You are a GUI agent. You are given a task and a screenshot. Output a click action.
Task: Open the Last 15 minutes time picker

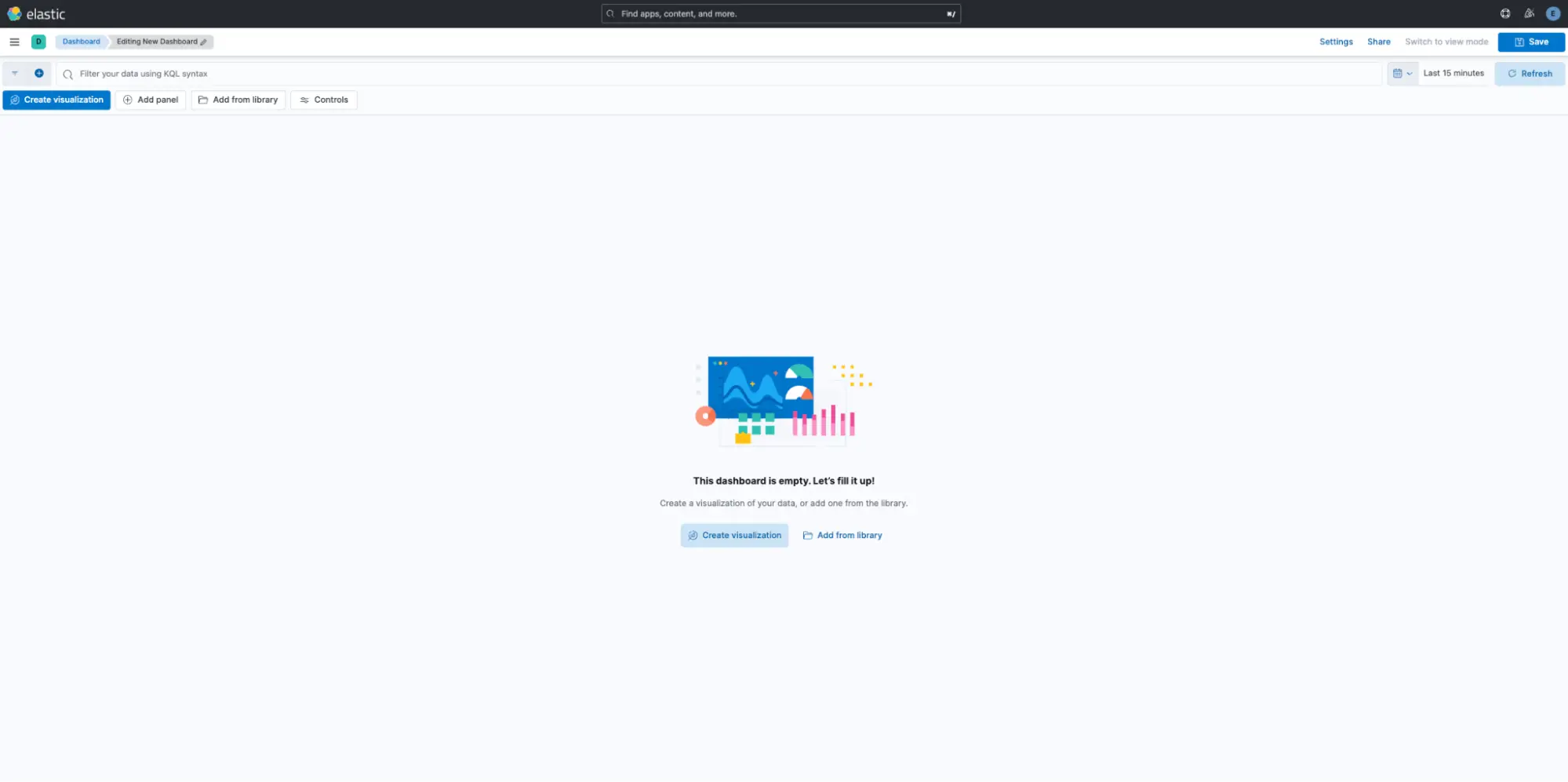(x=1453, y=74)
